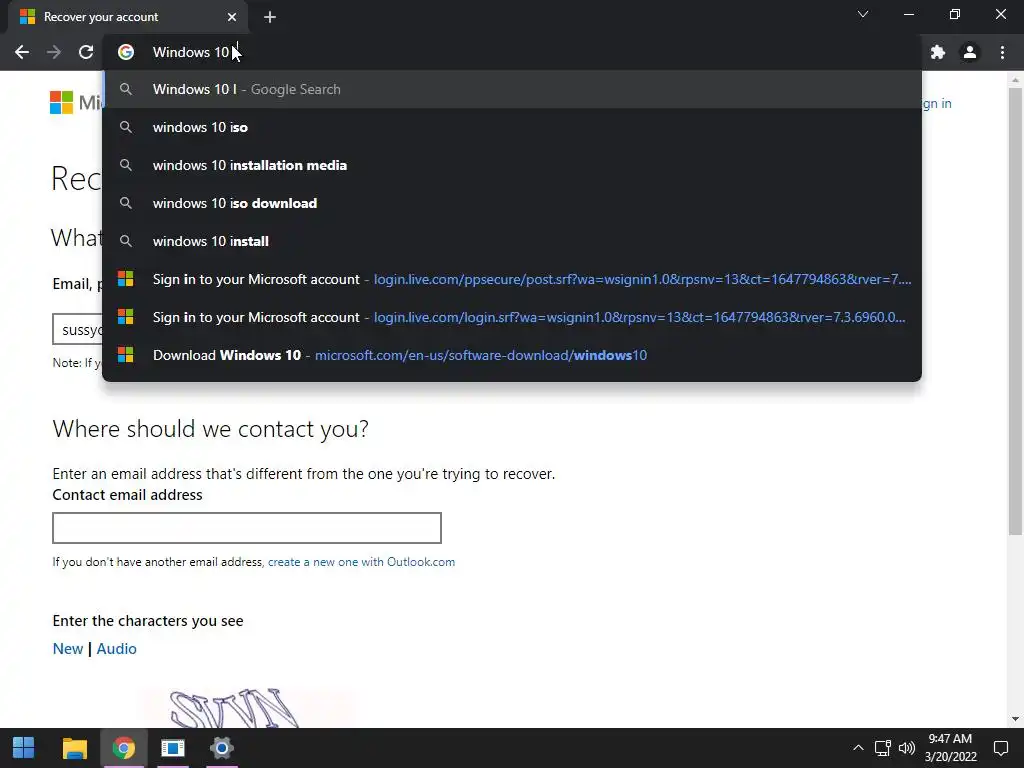Close the Recover your account tab
Viewport: 1024px width, 768px height.
pos(232,17)
